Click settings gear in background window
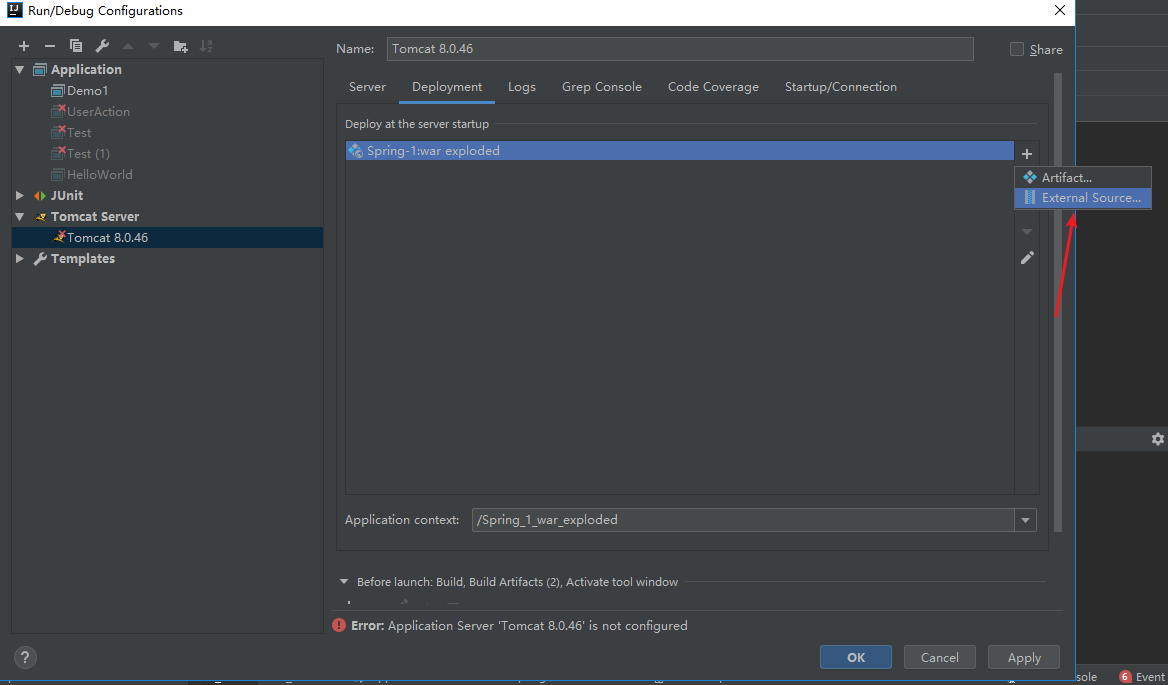This screenshot has width=1168, height=685. (x=1158, y=439)
